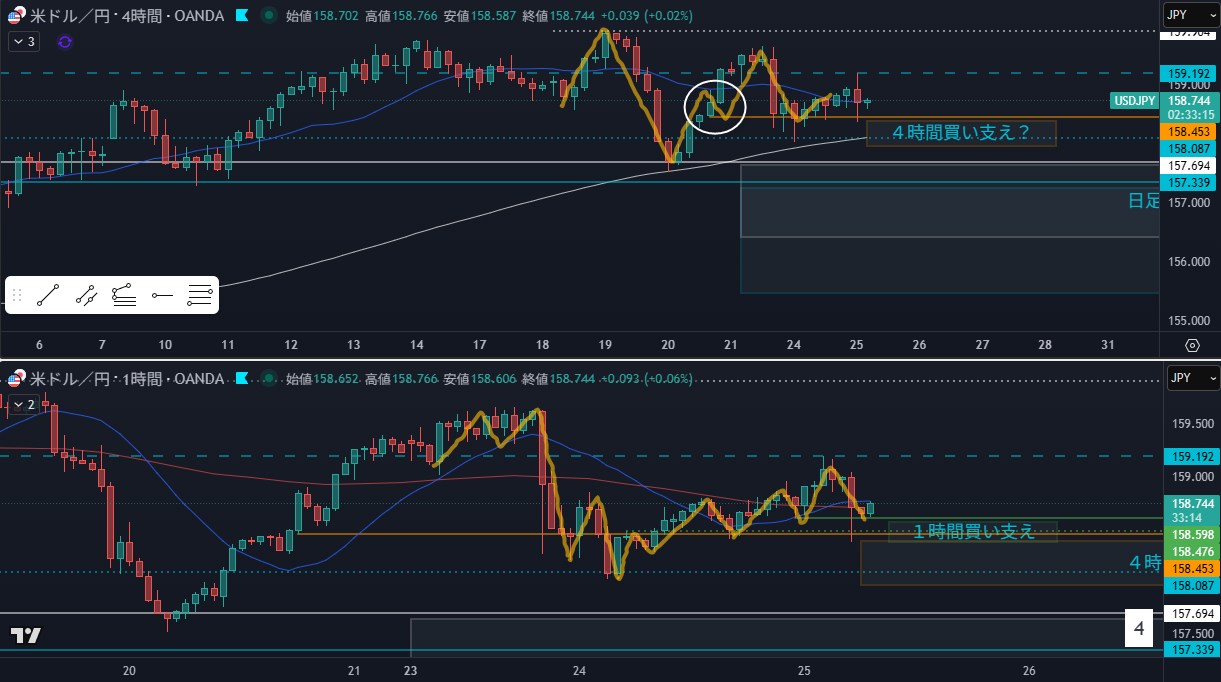Click the TradingView logo in bottom-left
This screenshot has height=682, width=1221.
(x=25, y=636)
